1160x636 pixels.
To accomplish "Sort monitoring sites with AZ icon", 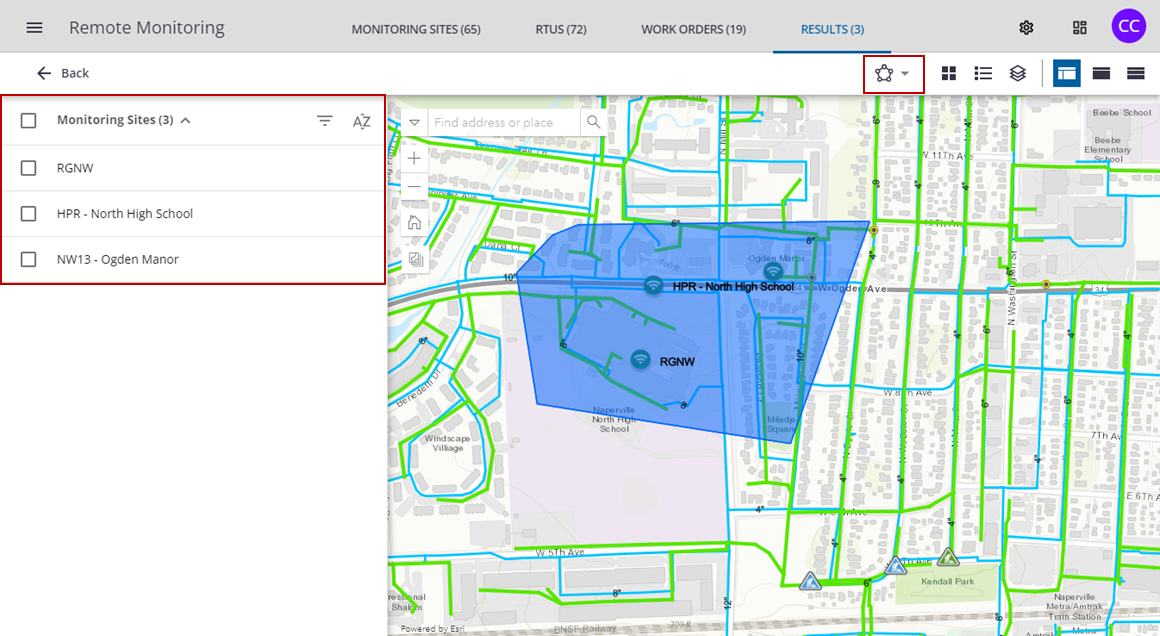I will (x=361, y=121).
